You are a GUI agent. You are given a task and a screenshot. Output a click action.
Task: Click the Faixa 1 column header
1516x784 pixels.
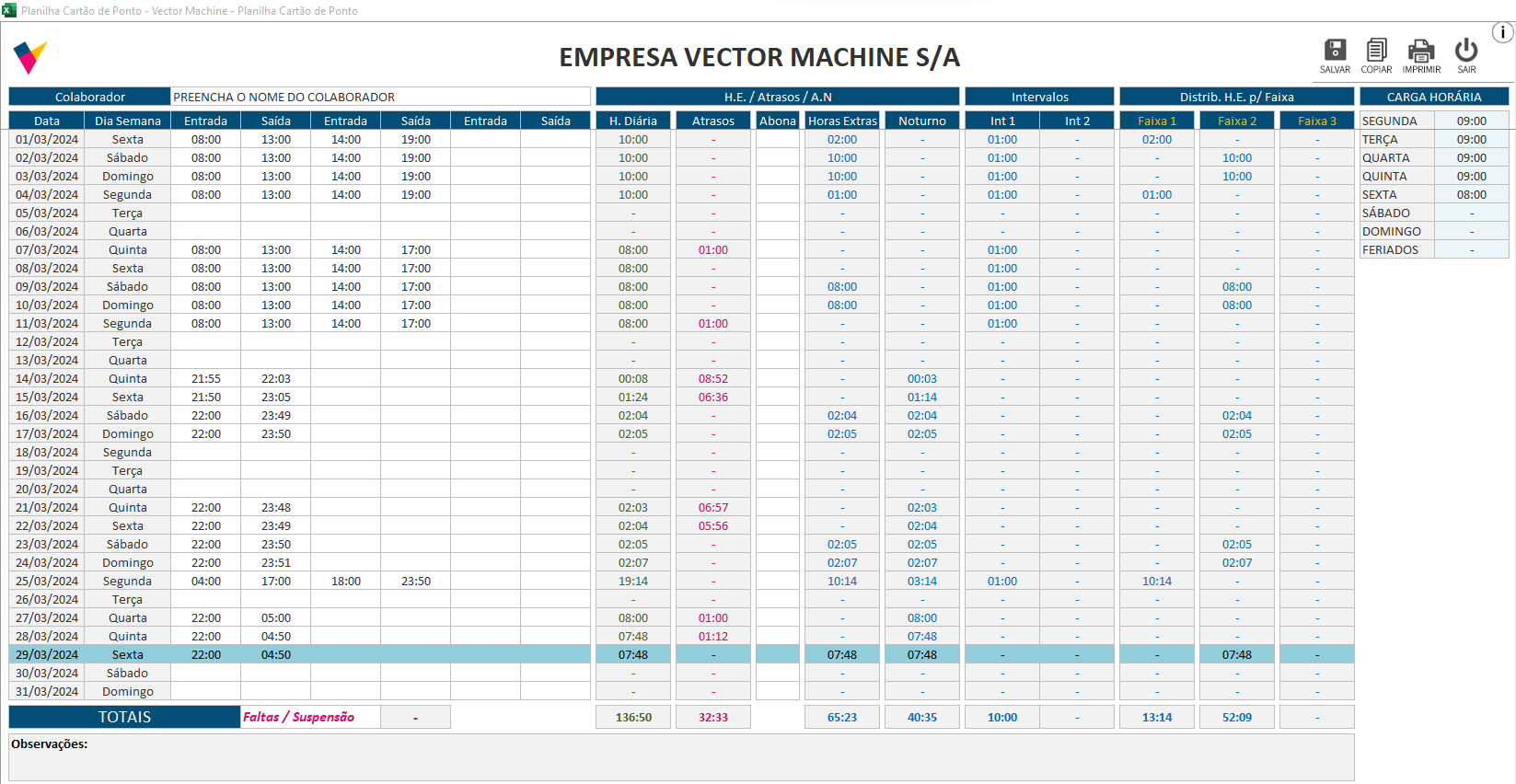pyautogui.click(x=1157, y=121)
